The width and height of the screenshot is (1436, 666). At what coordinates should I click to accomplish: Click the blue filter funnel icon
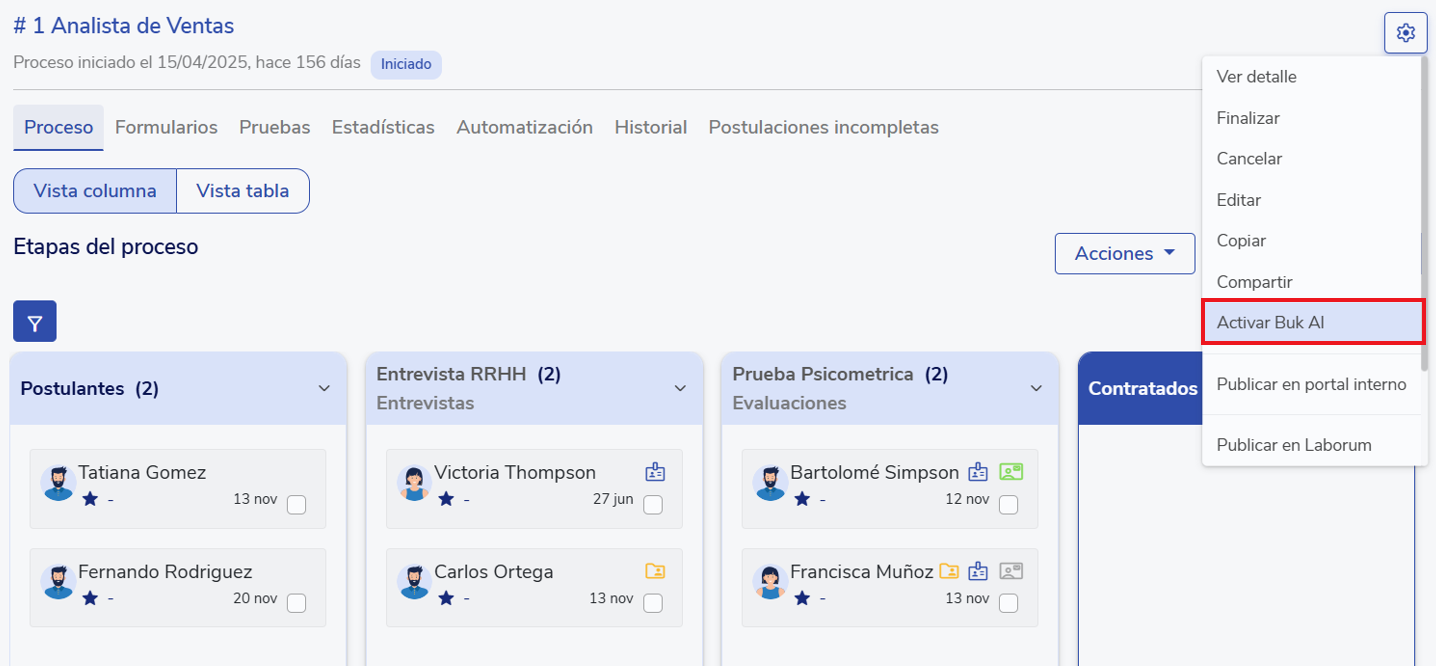point(35,322)
